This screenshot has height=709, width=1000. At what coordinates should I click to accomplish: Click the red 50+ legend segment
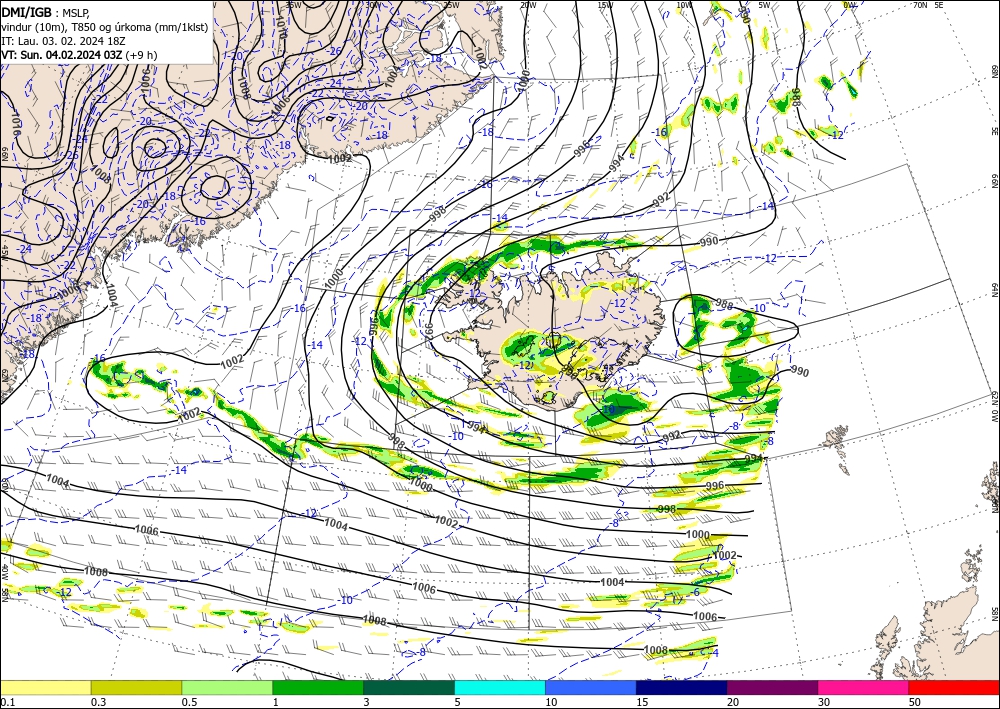[954, 687]
